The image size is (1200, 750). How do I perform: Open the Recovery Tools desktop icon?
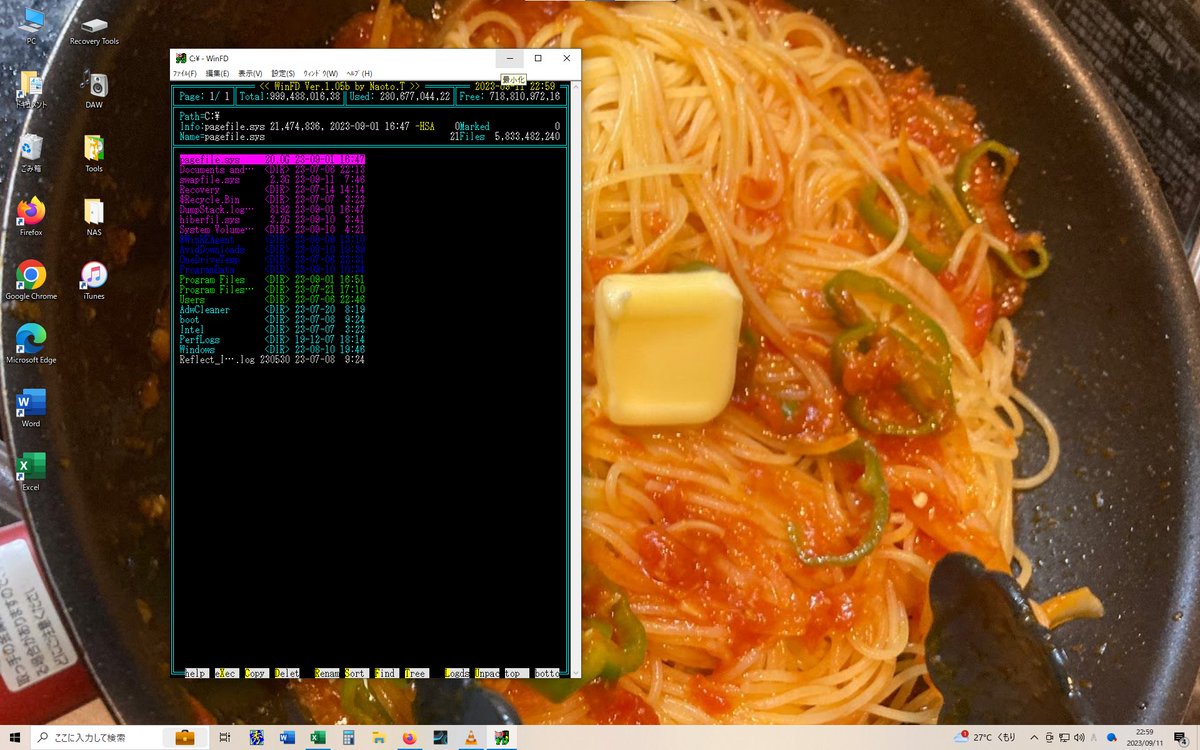(x=94, y=30)
